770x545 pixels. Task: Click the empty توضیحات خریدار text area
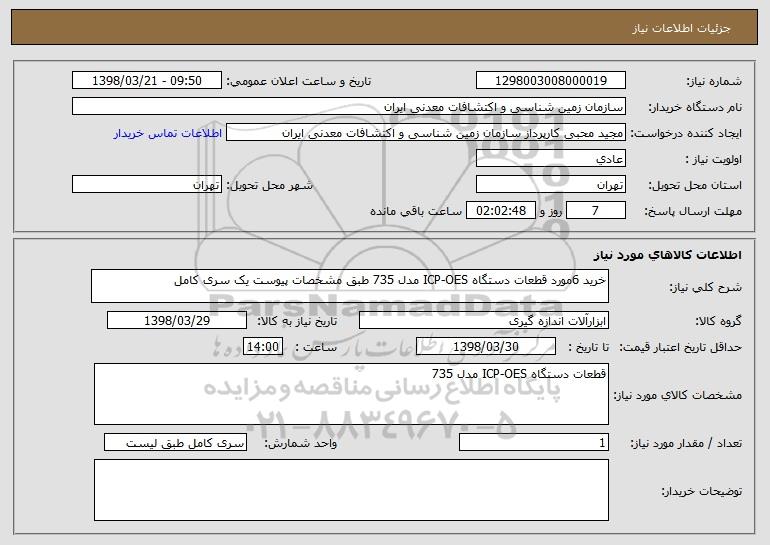coord(351,490)
